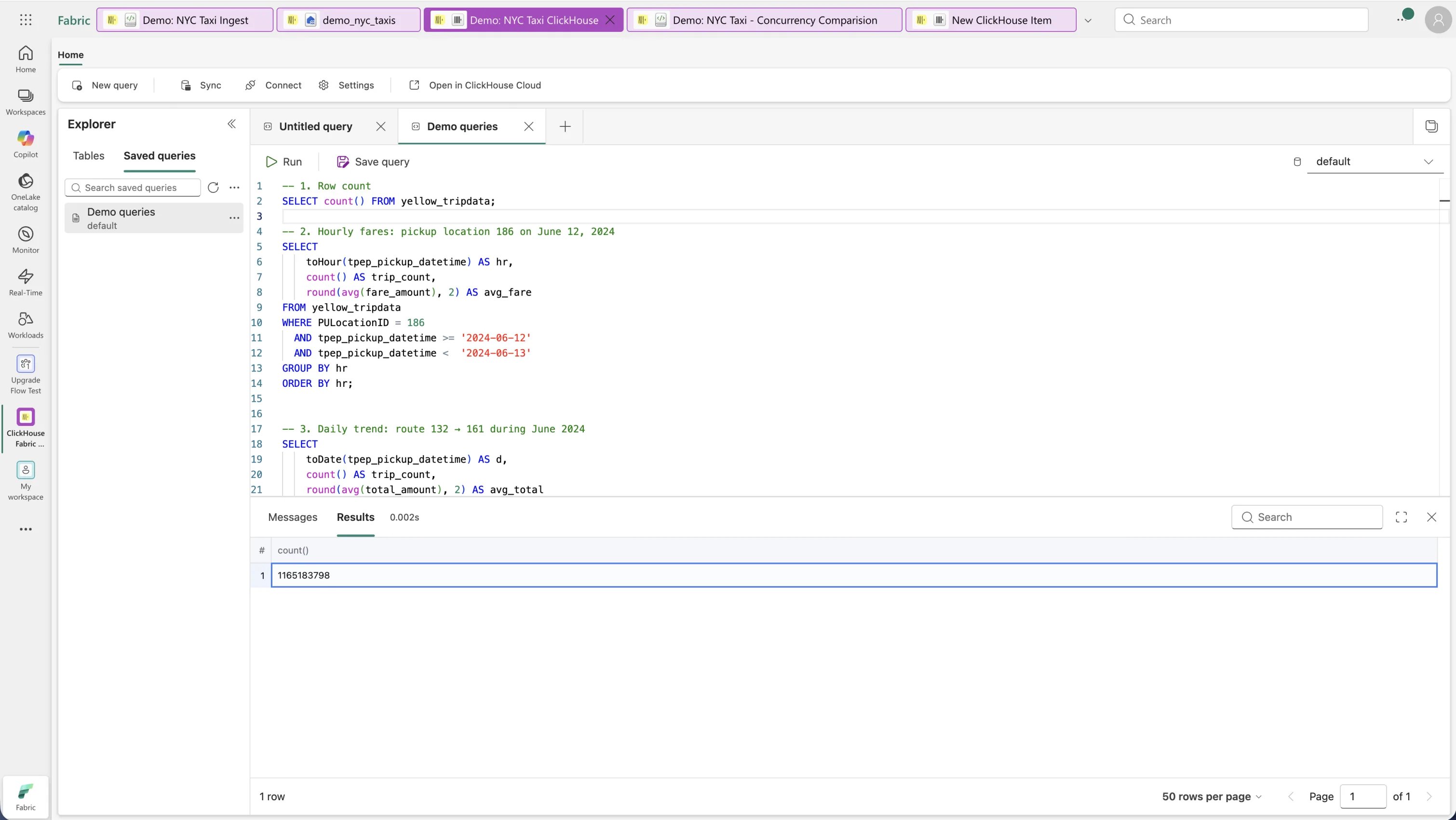Open the Fabric app launcher grid
Image resolution: width=1456 pixels, height=820 pixels.
pyautogui.click(x=26, y=20)
